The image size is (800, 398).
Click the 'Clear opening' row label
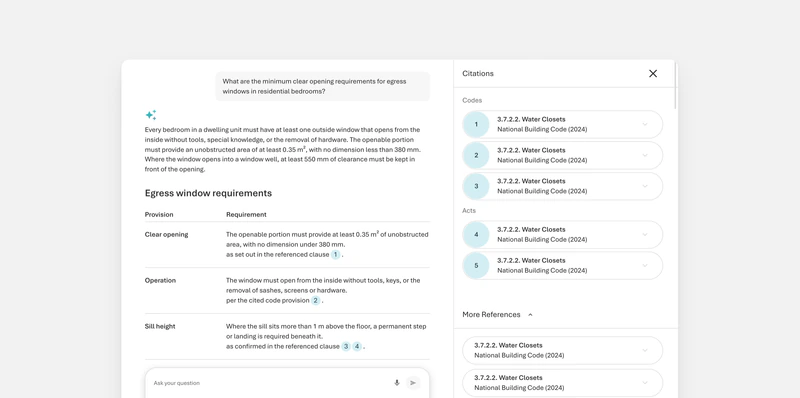(x=166, y=235)
